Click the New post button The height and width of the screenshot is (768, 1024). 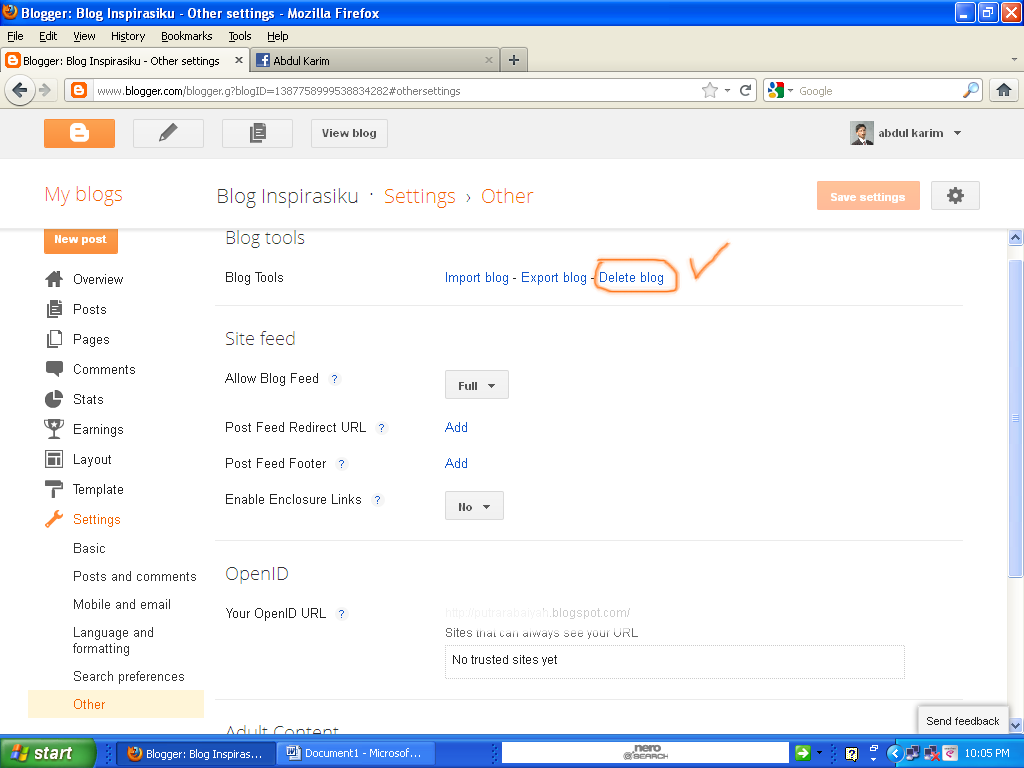[80, 239]
